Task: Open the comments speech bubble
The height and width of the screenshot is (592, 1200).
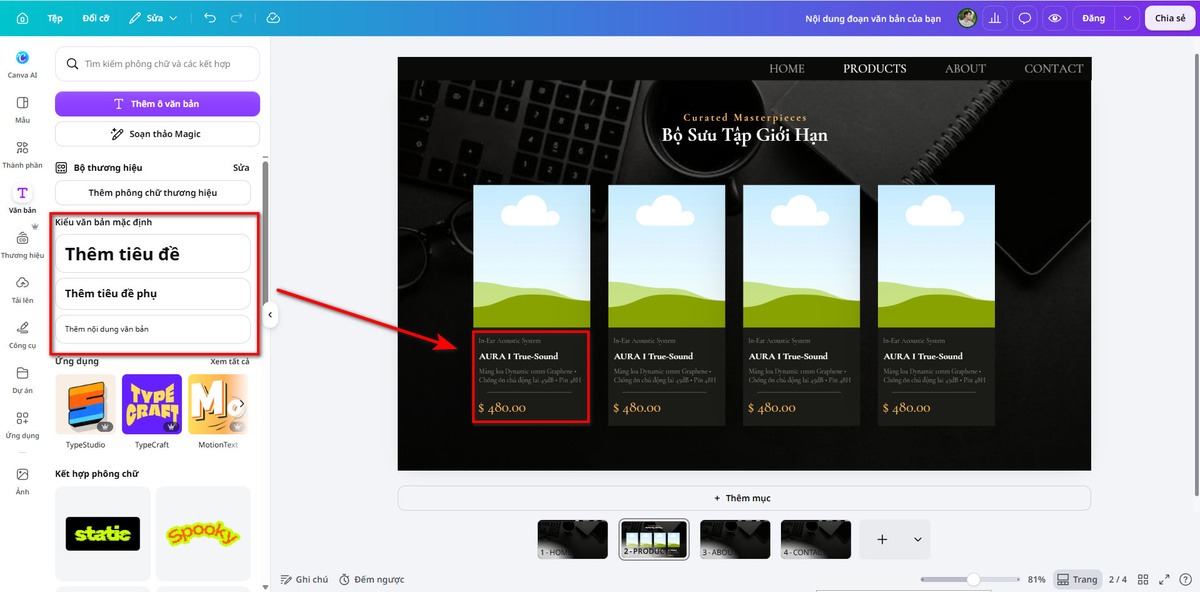Action: (x=1024, y=18)
